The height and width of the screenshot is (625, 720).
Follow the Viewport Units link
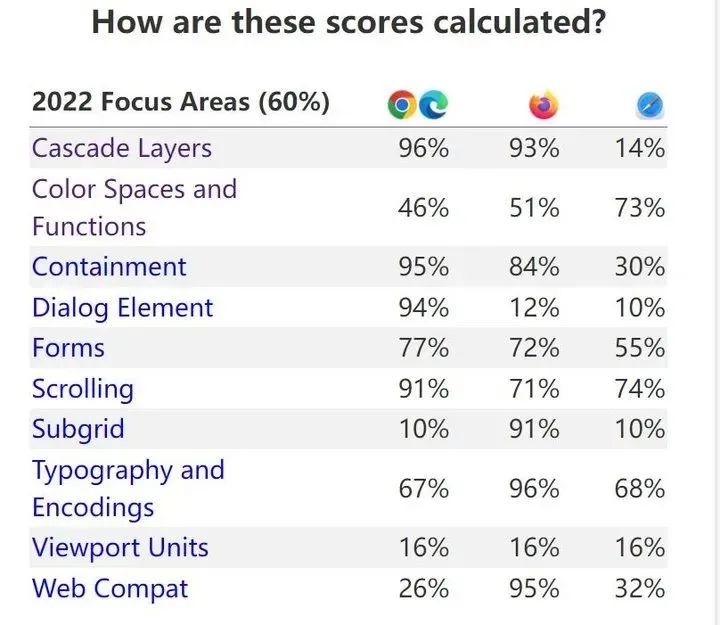120,548
